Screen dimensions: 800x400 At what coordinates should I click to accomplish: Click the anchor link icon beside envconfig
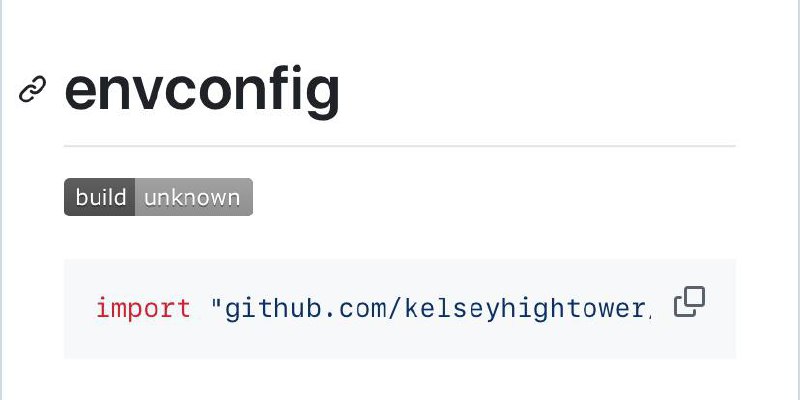pyautogui.click(x=32, y=89)
